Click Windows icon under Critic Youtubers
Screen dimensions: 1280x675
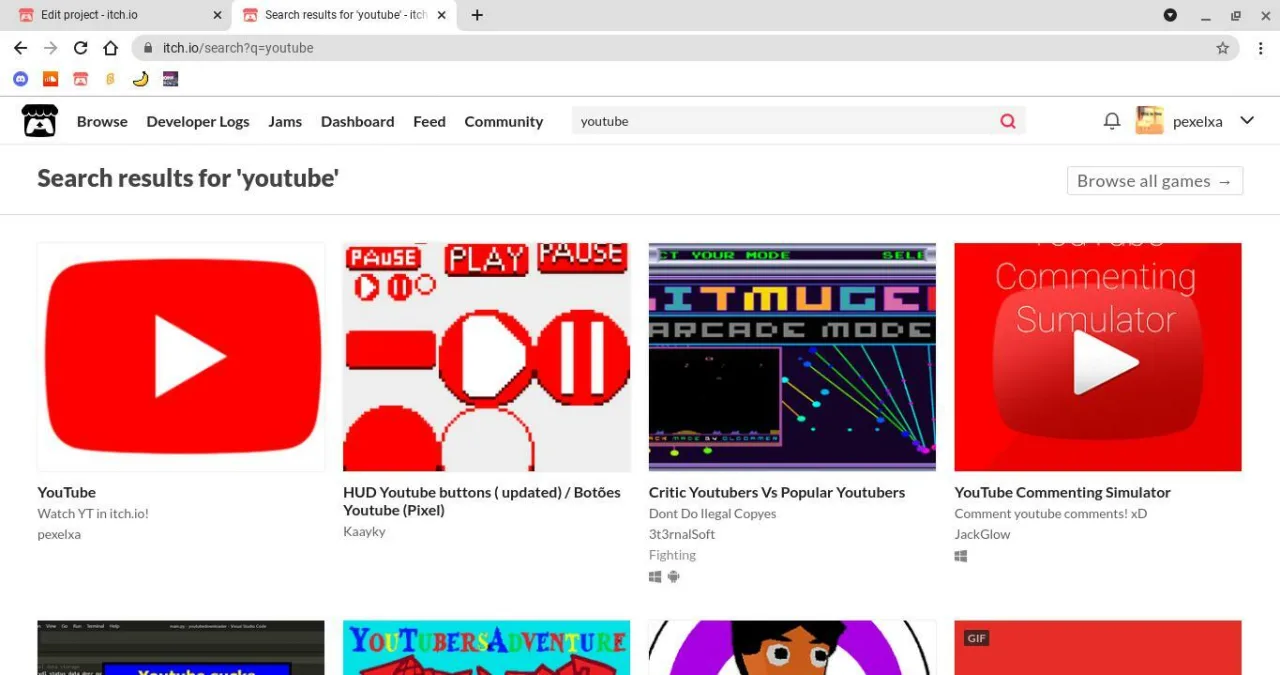655,577
